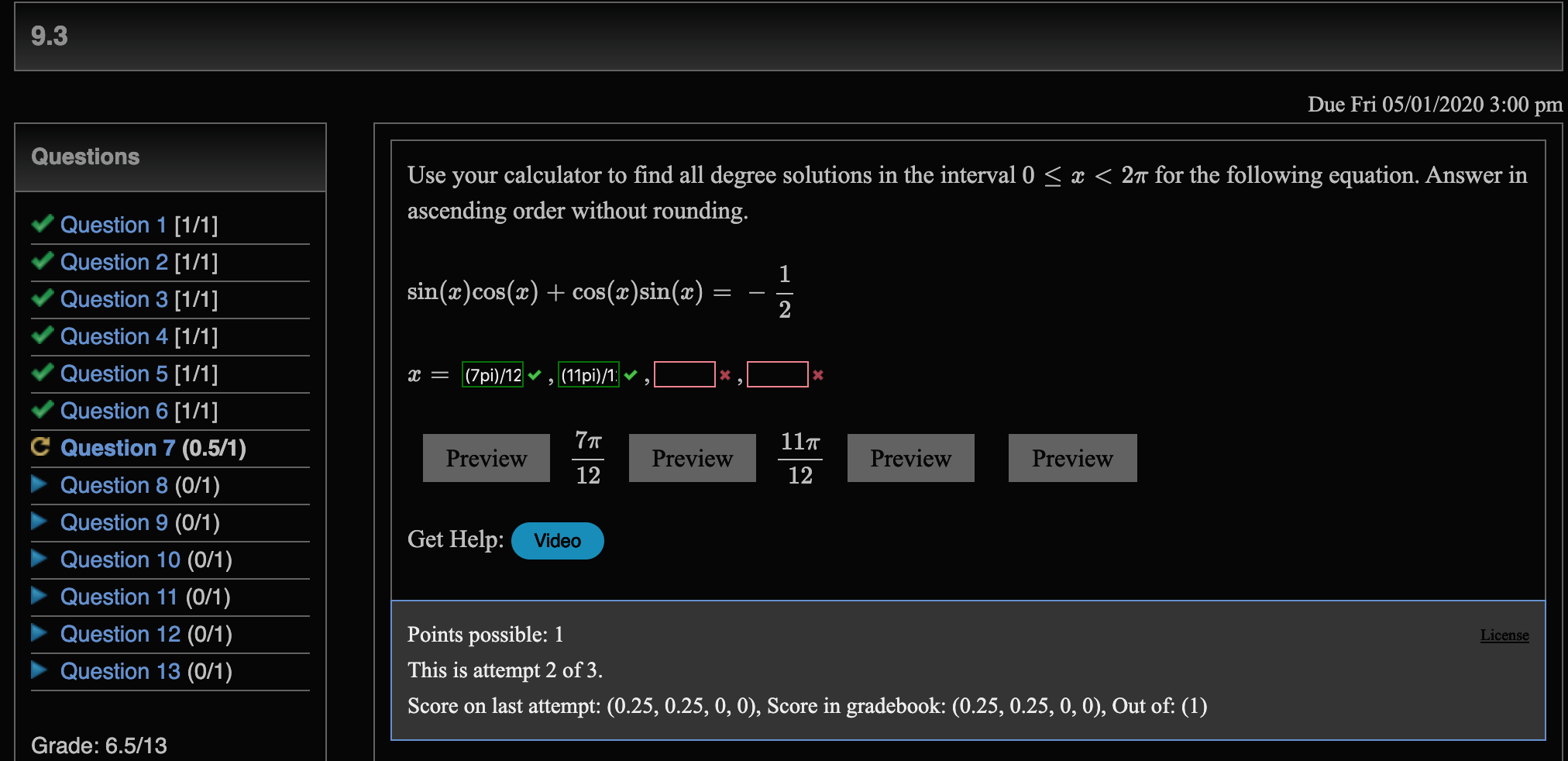Go to Question 11
The height and width of the screenshot is (761, 1568).
tap(119, 597)
